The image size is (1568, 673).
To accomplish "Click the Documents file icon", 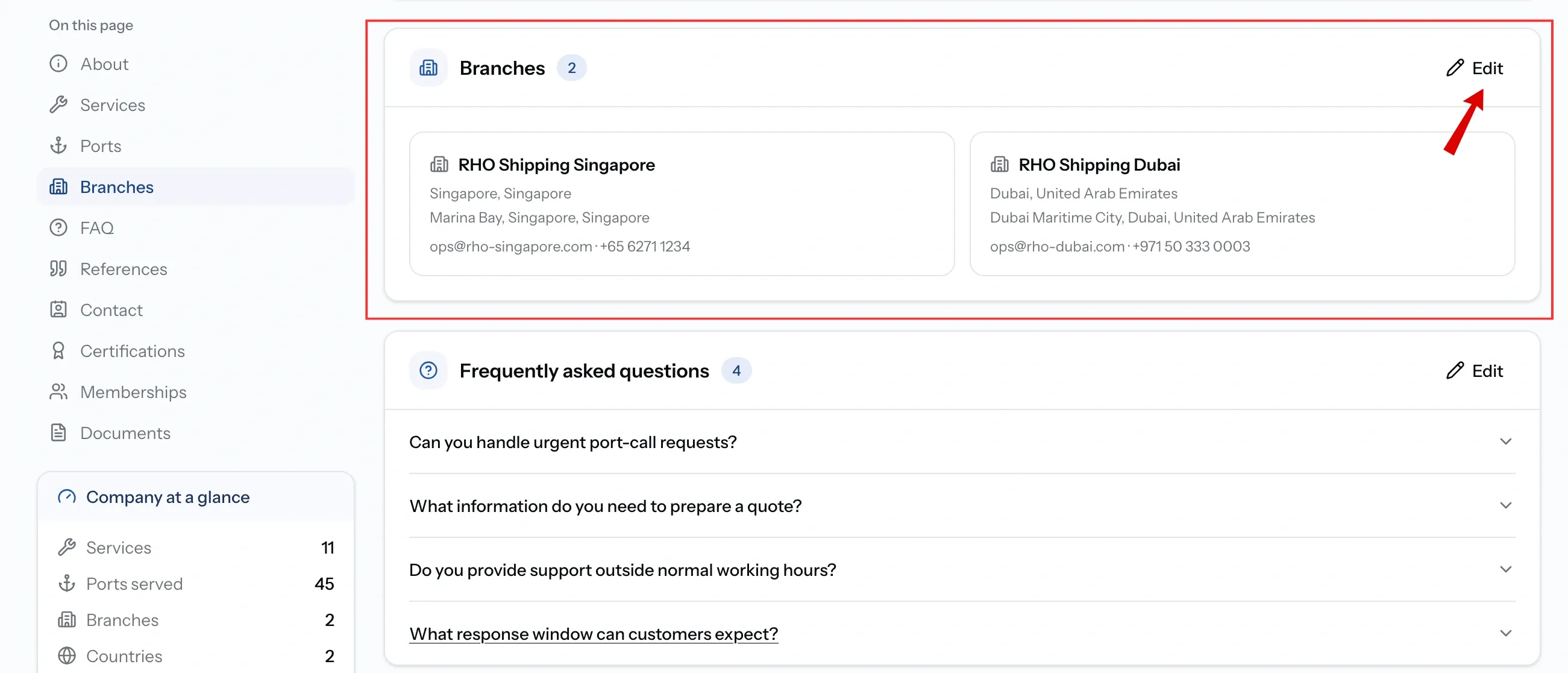I will pos(58,433).
